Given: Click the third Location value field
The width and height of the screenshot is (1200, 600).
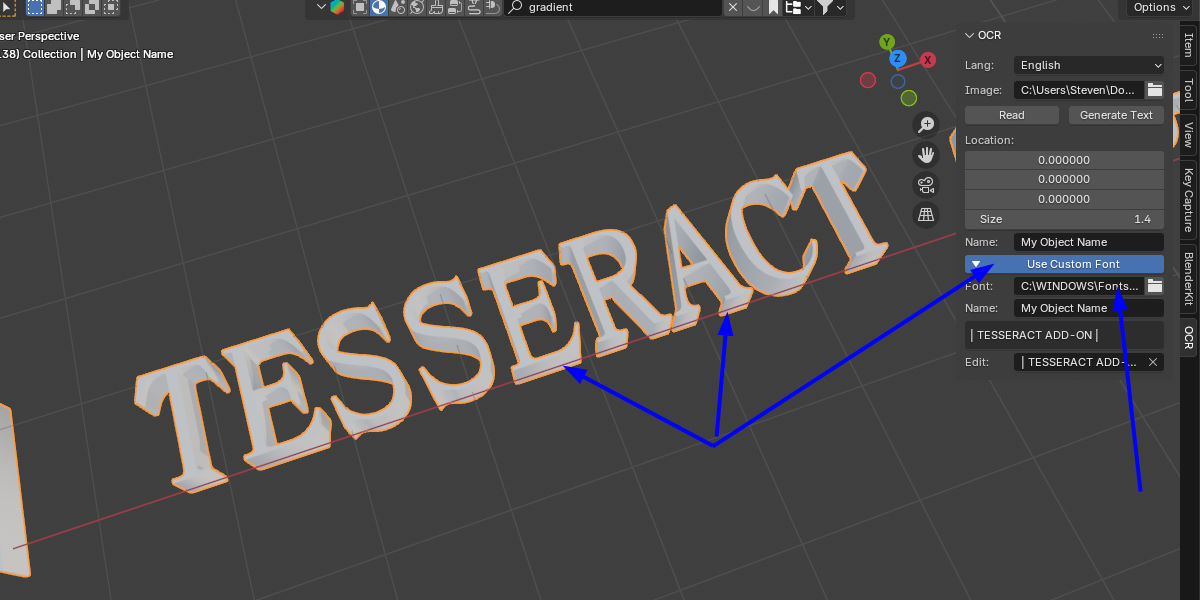Looking at the screenshot, I should [1064, 199].
